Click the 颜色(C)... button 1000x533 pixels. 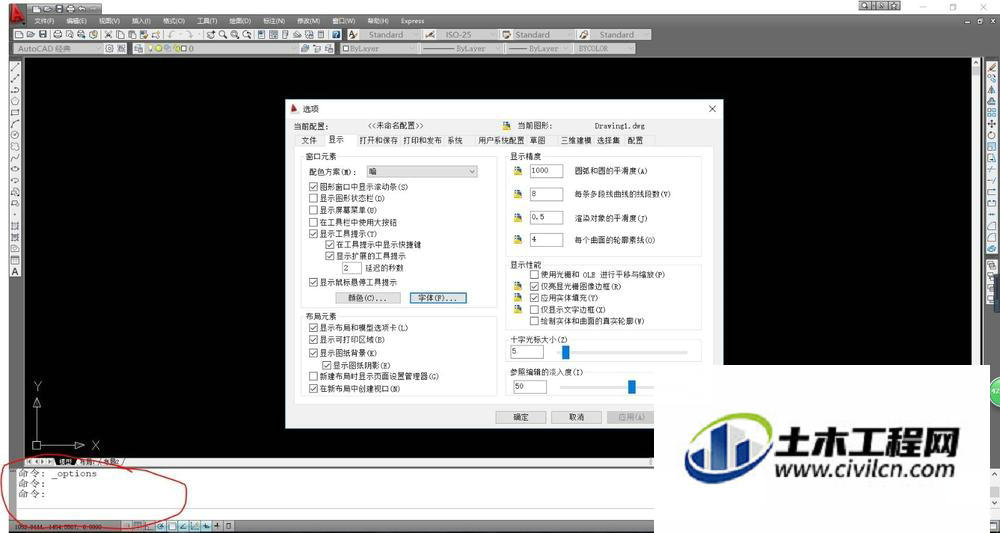pos(367,298)
